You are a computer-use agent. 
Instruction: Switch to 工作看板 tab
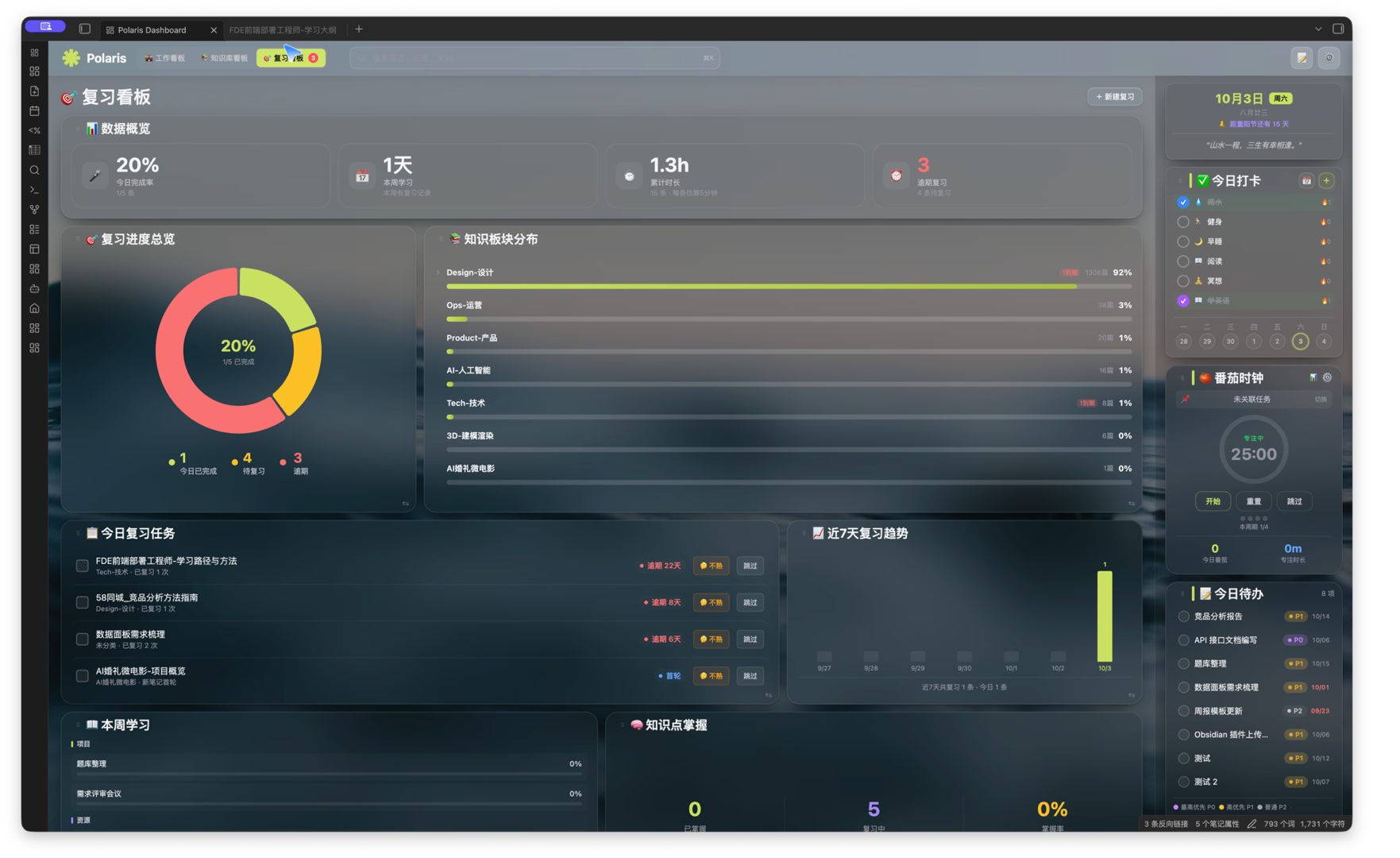coord(164,58)
